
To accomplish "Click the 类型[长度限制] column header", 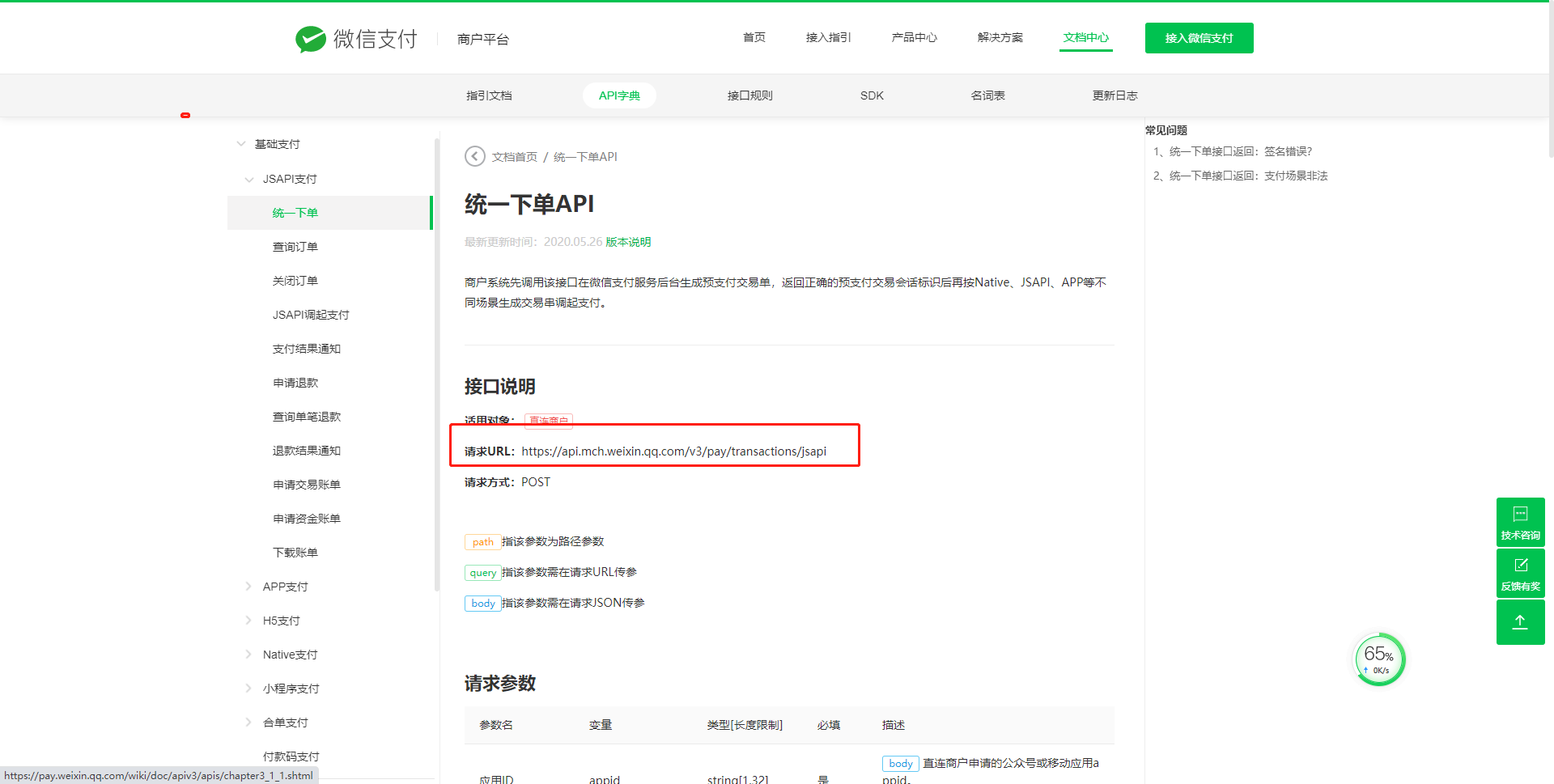I will point(745,725).
